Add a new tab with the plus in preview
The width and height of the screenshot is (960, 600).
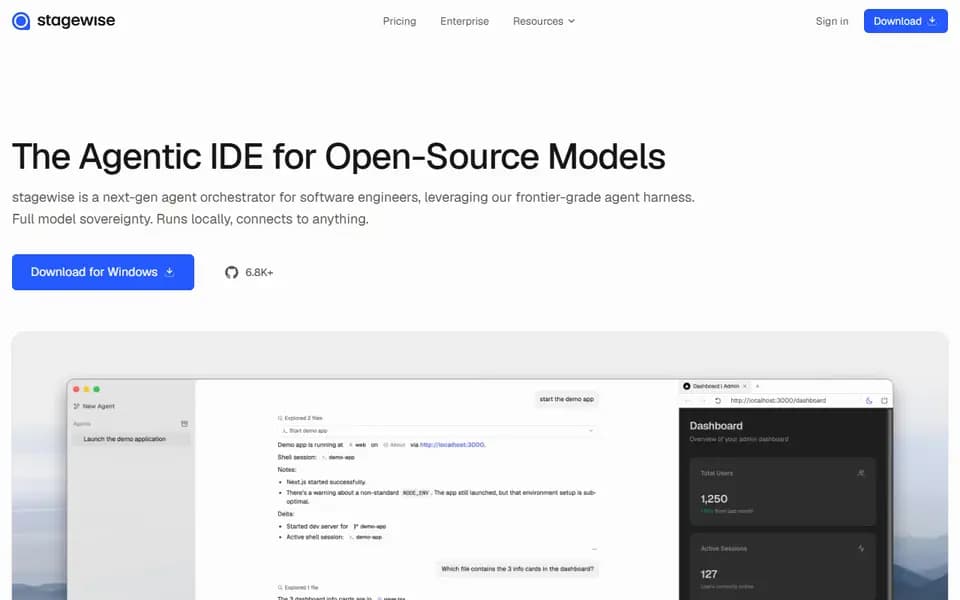[757, 386]
